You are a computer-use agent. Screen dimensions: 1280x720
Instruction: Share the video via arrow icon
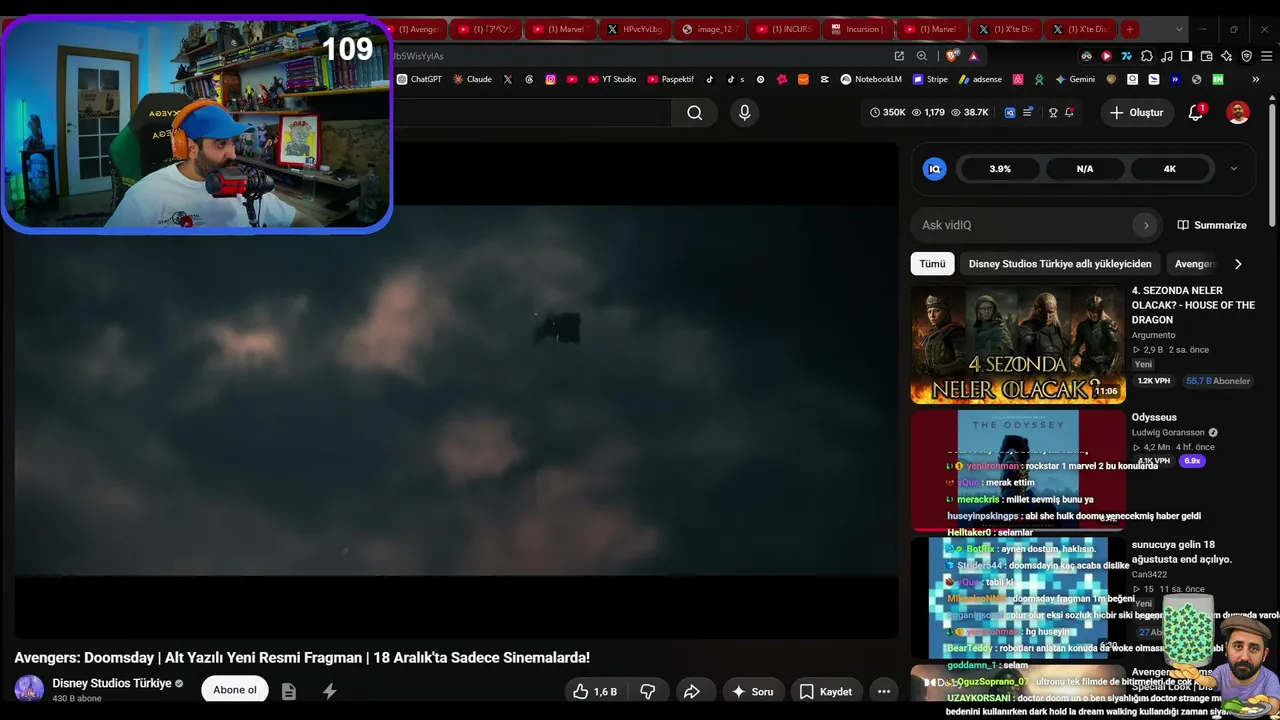click(x=691, y=691)
